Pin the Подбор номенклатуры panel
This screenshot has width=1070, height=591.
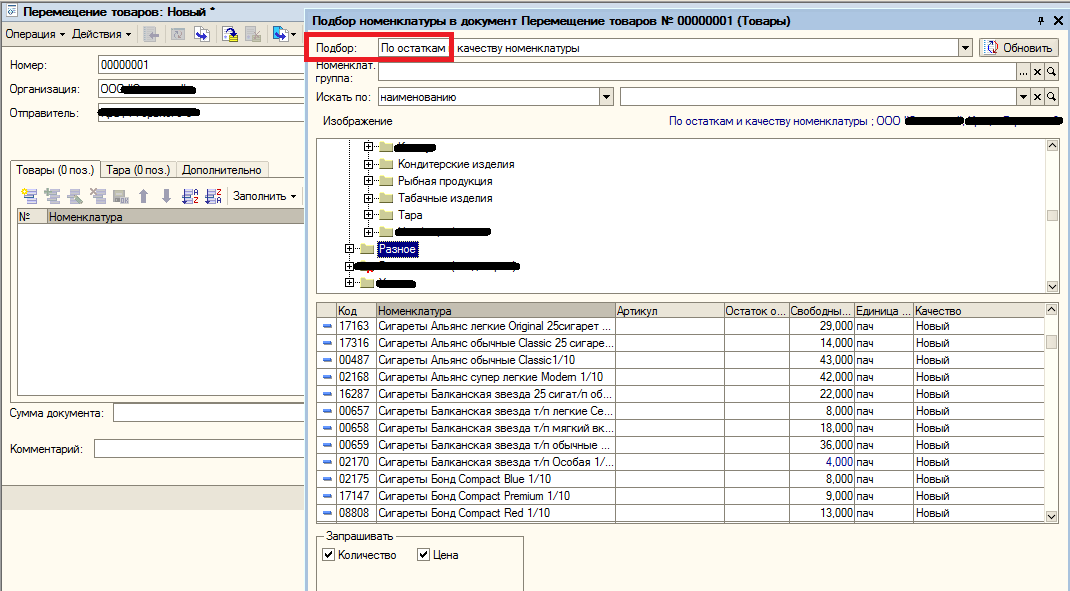click(x=1041, y=20)
